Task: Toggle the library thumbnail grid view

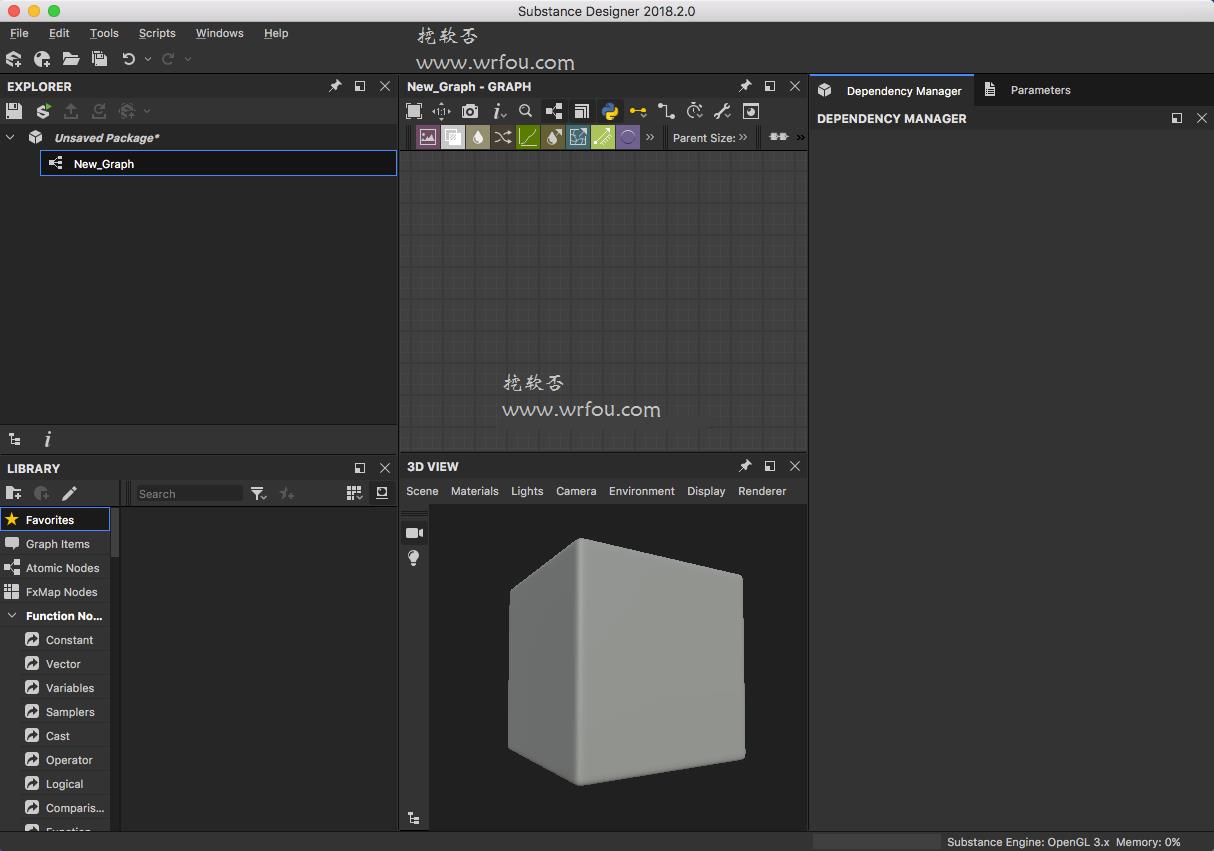Action: 354,493
